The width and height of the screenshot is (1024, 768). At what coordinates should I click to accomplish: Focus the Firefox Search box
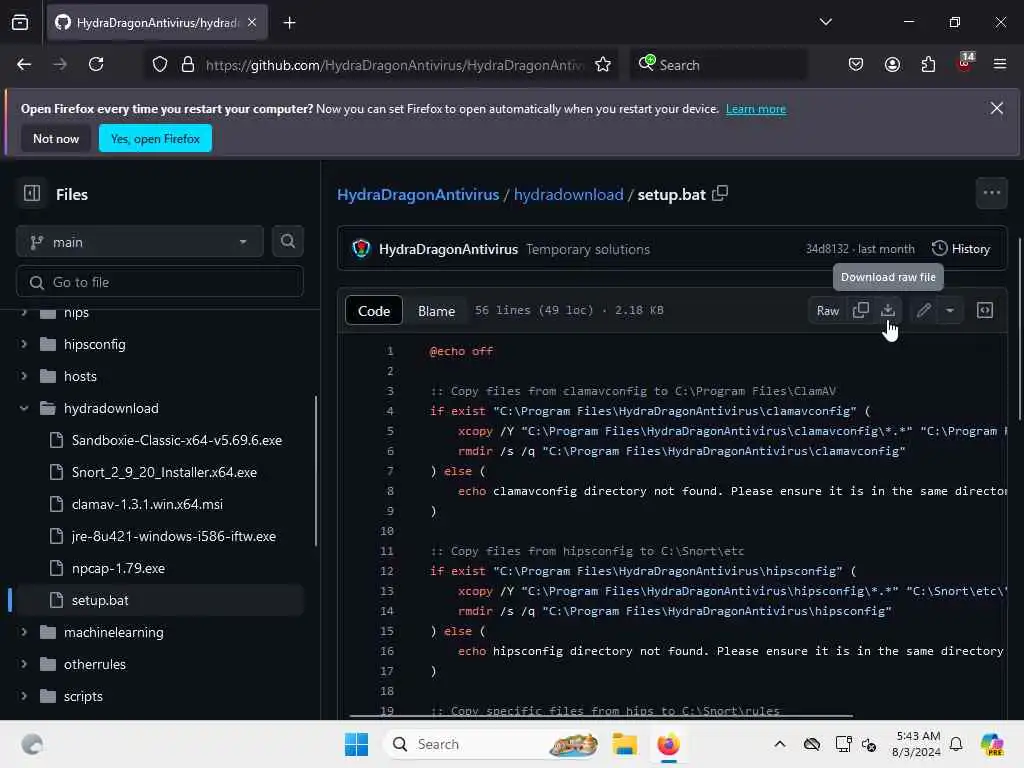pyautogui.click(x=718, y=65)
